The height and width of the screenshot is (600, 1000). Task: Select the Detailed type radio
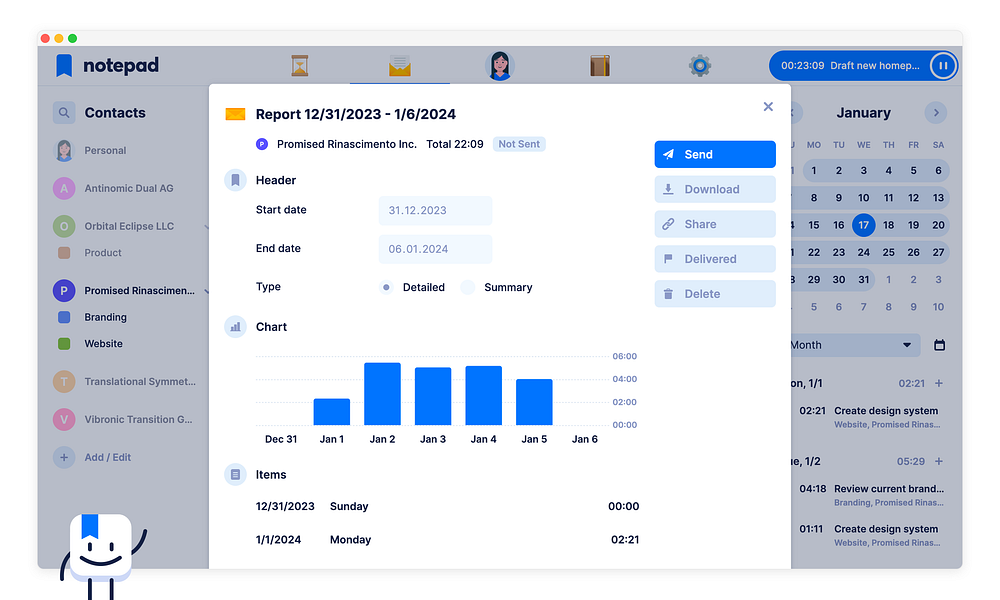pos(386,288)
